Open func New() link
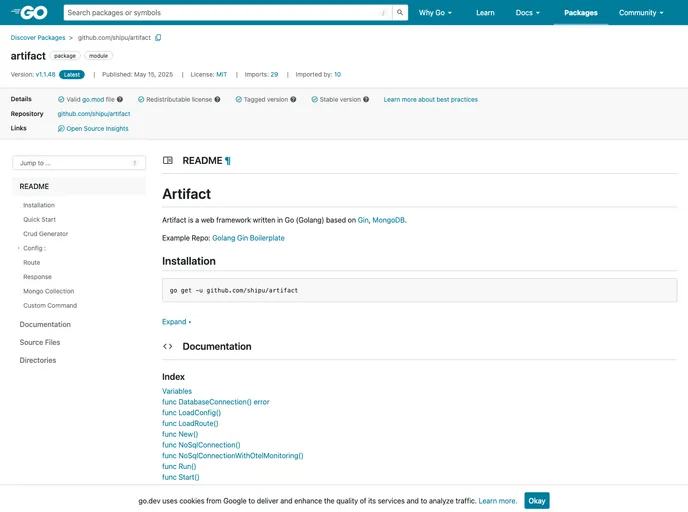The height and width of the screenshot is (512, 688). [180, 434]
